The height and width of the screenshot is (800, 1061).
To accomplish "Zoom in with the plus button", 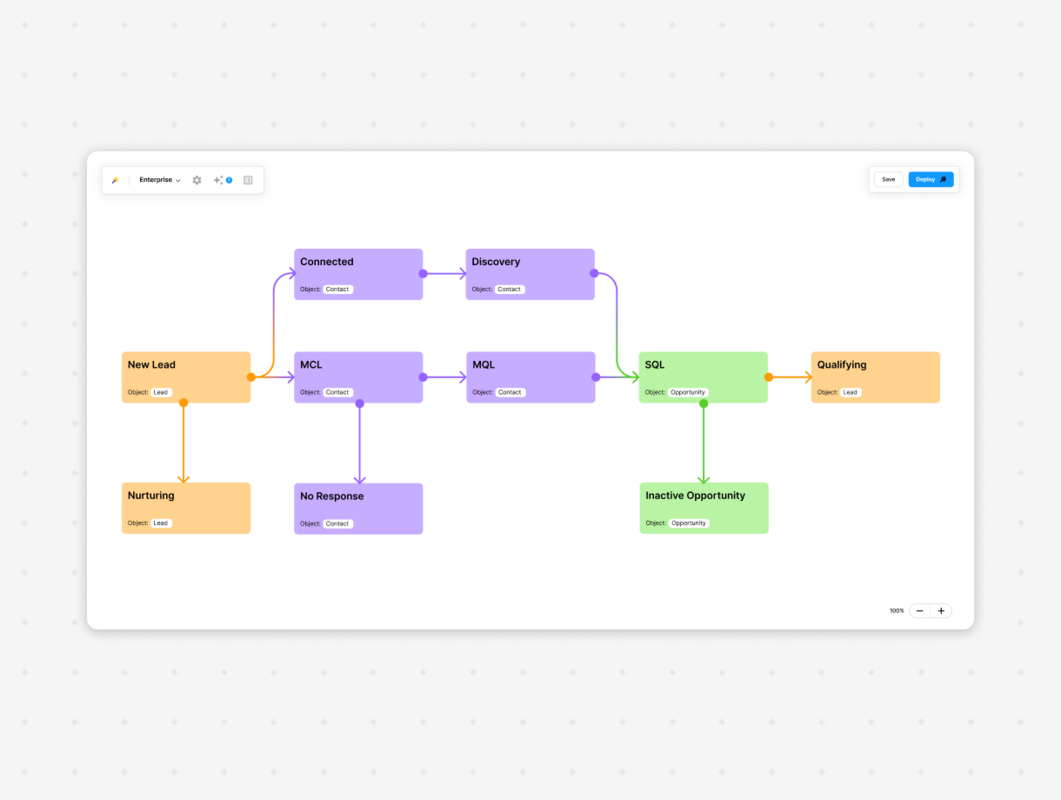I will click(941, 610).
